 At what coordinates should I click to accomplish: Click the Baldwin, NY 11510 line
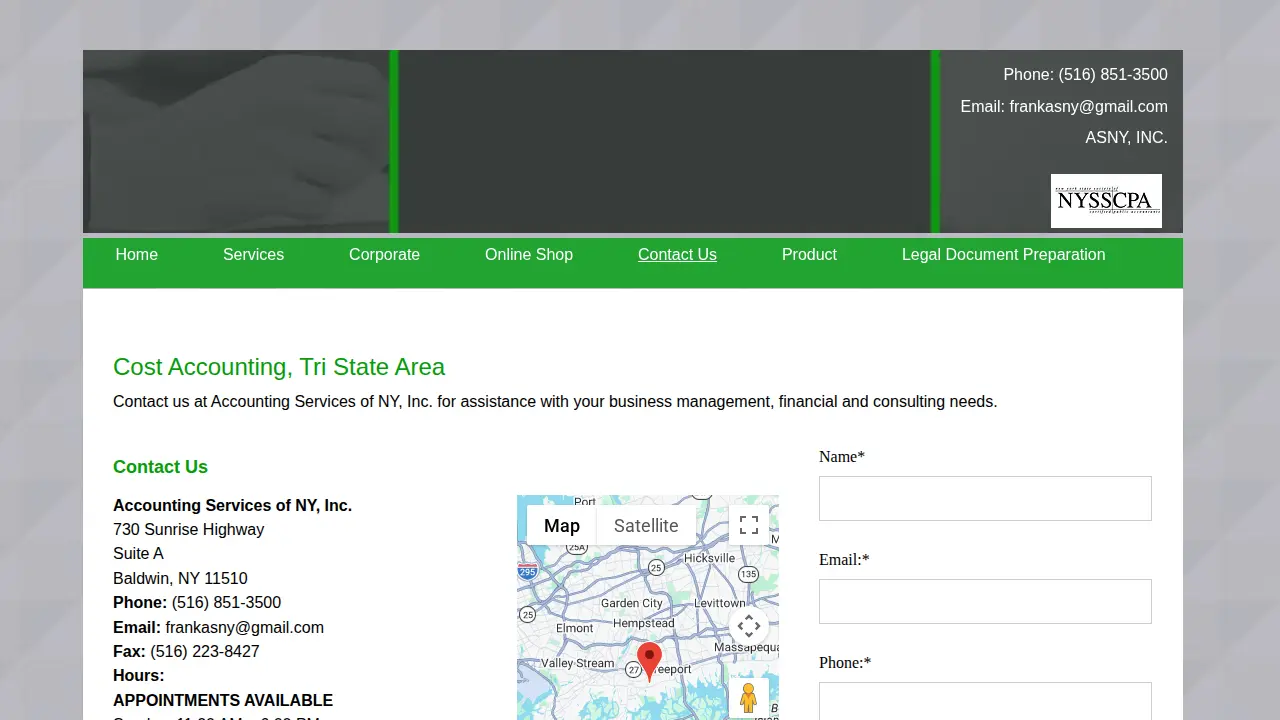(x=180, y=579)
